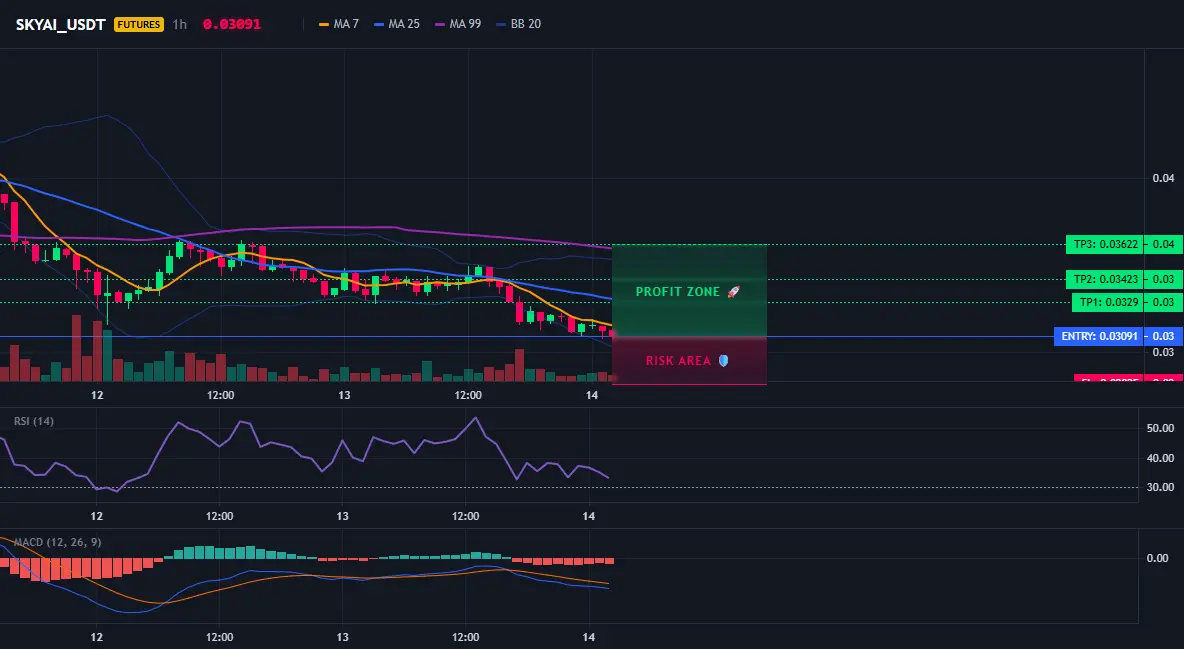Toggle the BB 20 legend indicator
Viewport: 1184px width, 649px height.
pos(518,24)
